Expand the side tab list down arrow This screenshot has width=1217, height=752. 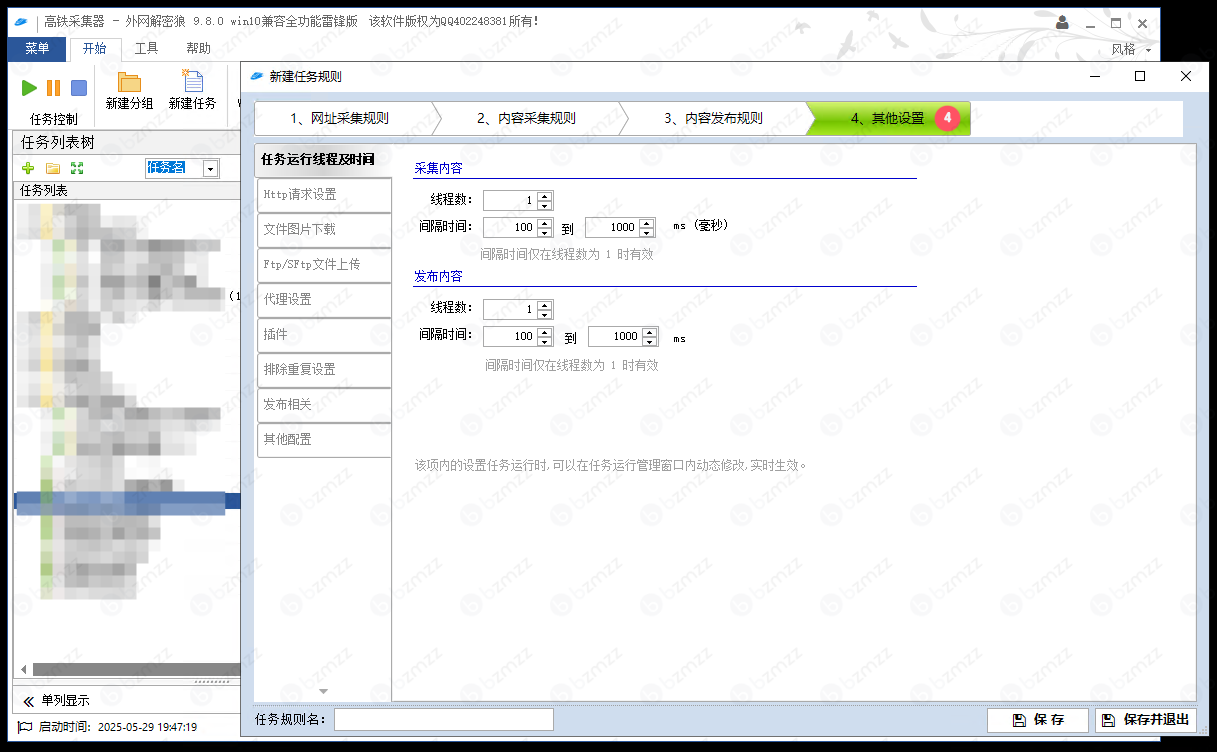[323, 691]
